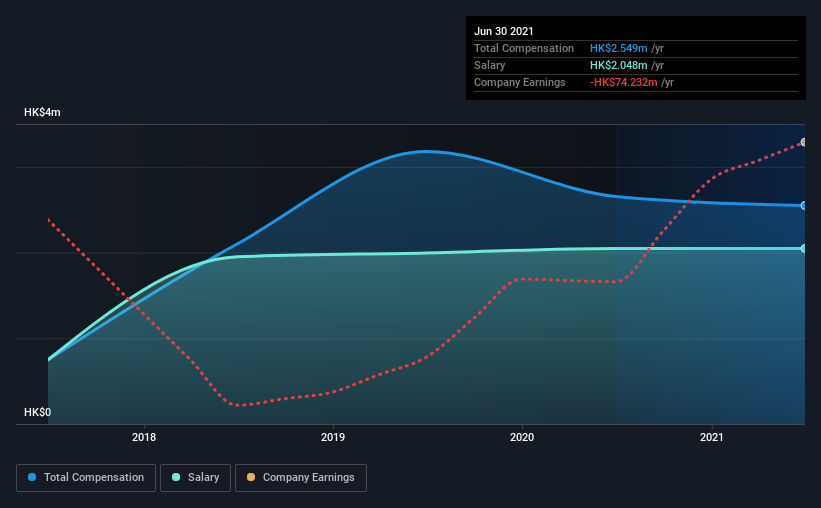Click the -HK$74.232m earnings value
821x508 pixels.
(624, 82)
